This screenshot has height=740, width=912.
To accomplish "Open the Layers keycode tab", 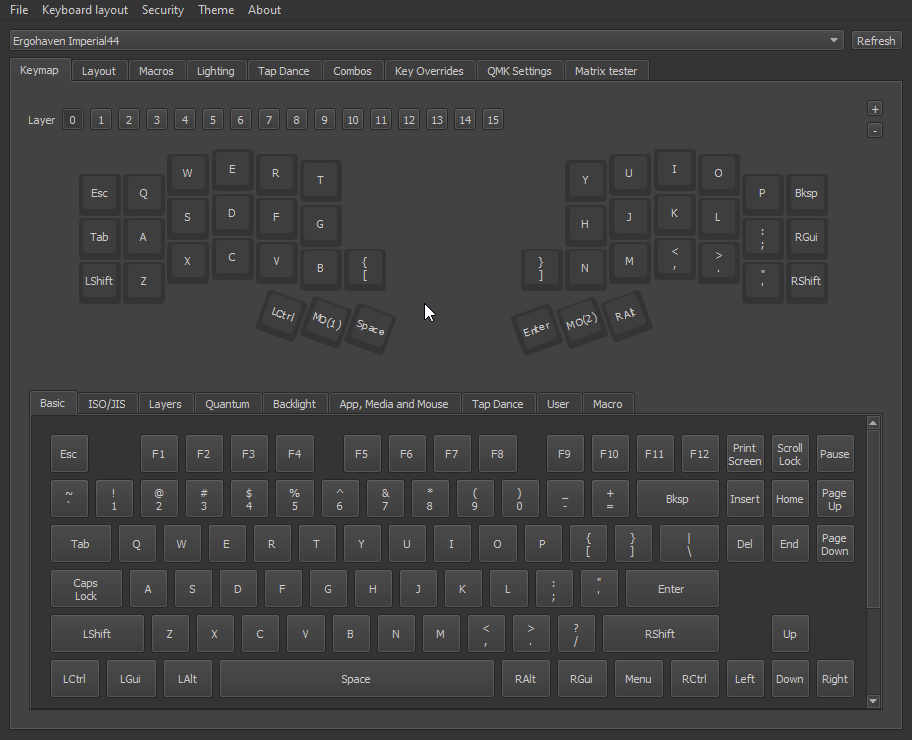I will [x=165, y=404].
